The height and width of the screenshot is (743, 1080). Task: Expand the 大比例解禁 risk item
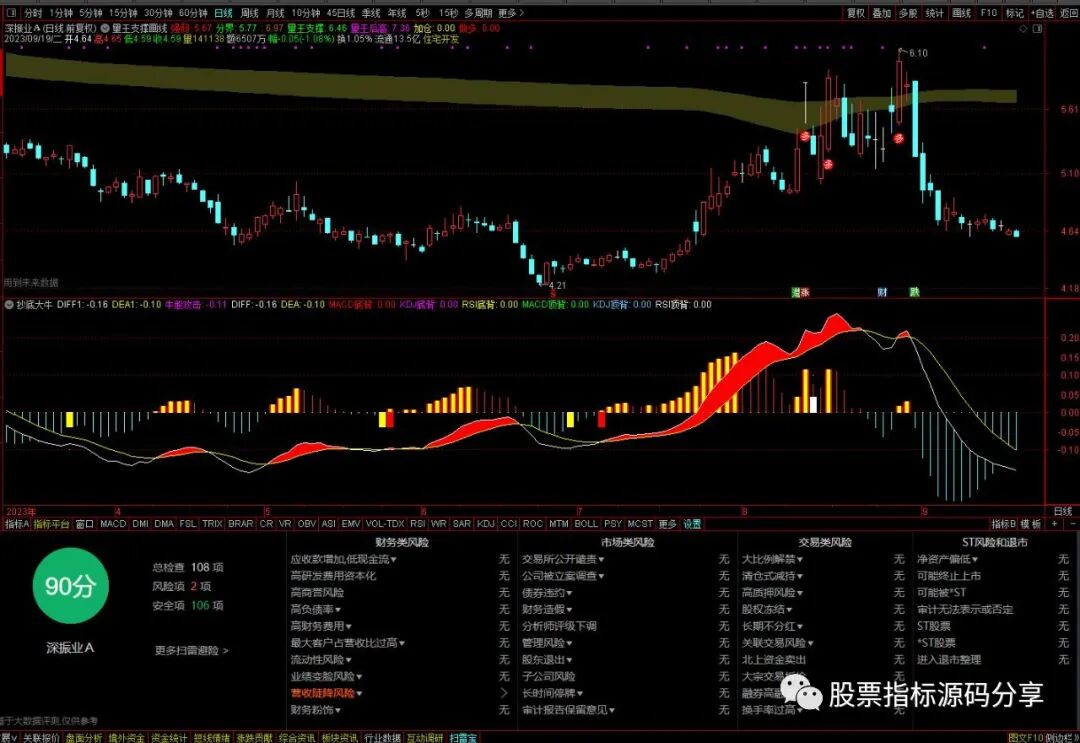click(x=772, y=559)
